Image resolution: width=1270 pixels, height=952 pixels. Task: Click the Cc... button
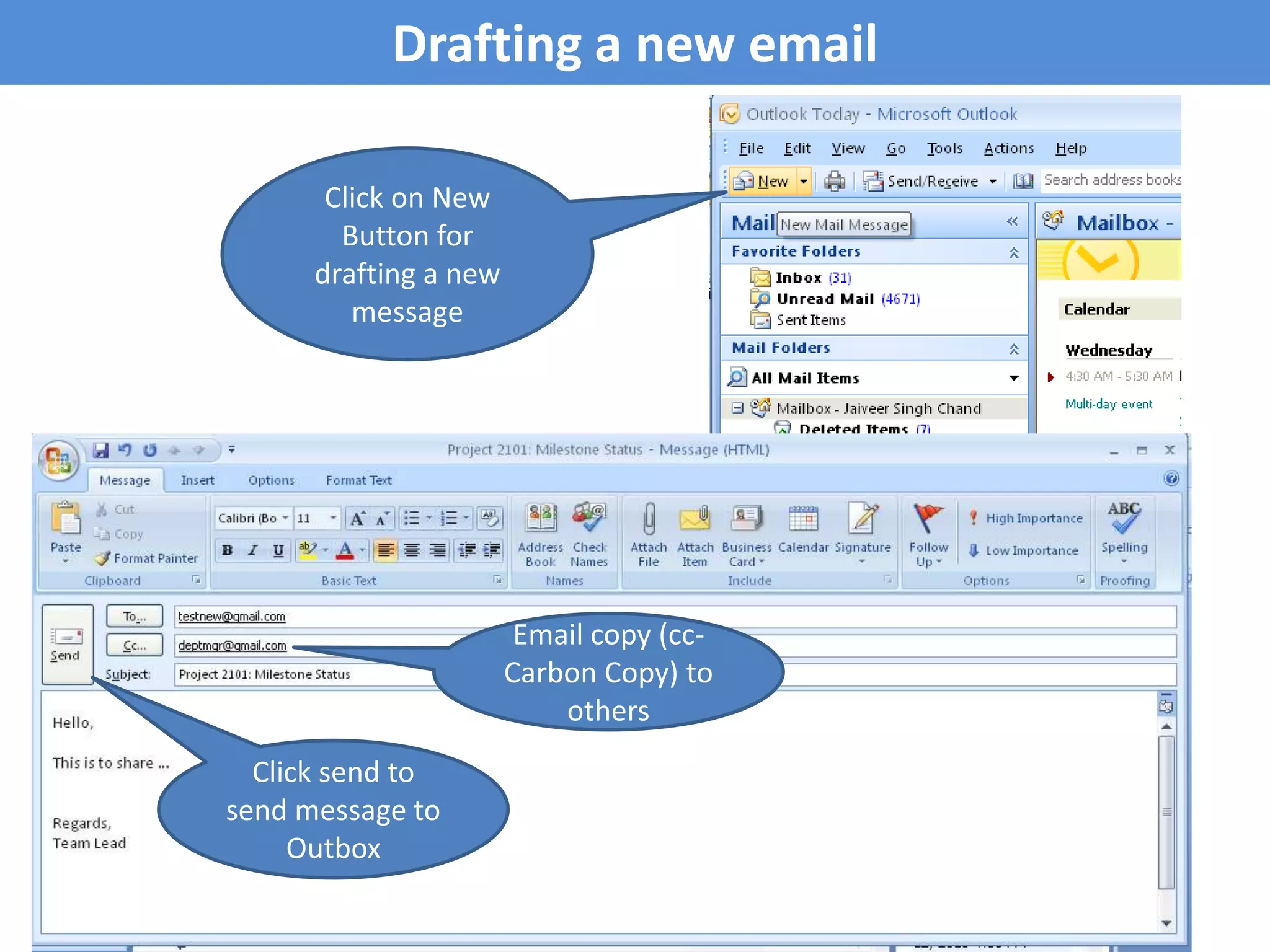(x=134, y=645)
